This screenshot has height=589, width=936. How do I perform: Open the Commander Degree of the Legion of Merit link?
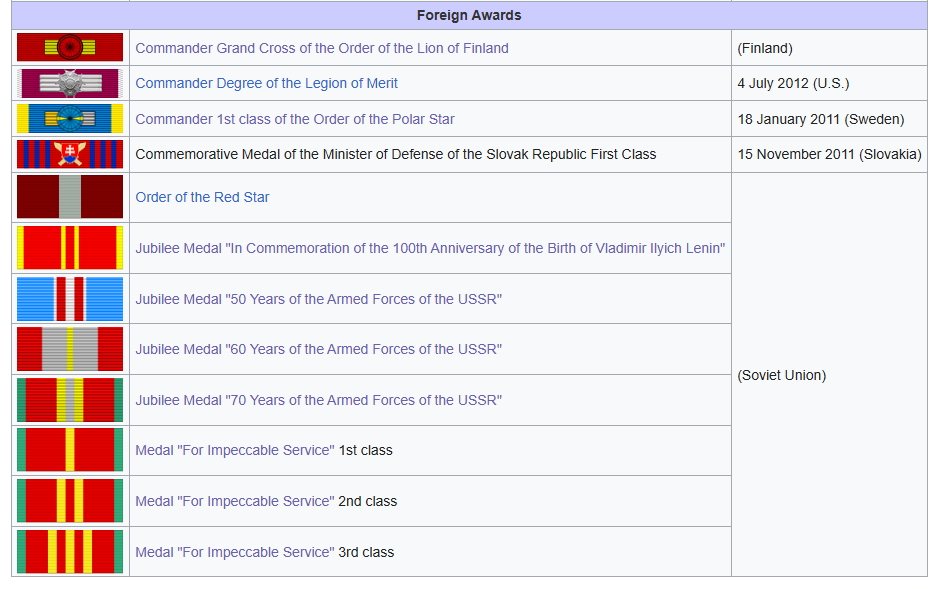tap(266, 84)
